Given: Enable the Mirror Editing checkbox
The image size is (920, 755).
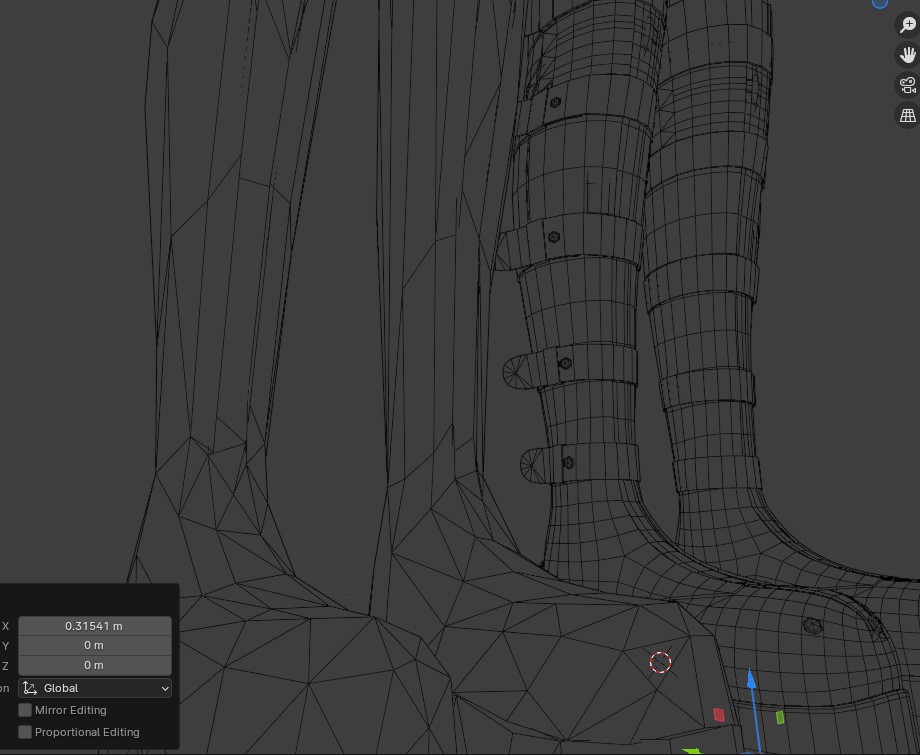Looking at the screenshot, I should coord(25,710).
